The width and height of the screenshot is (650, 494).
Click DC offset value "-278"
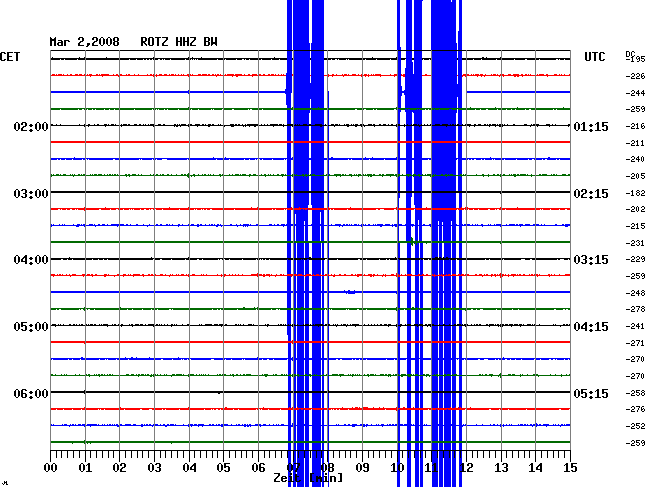(635, 309)
